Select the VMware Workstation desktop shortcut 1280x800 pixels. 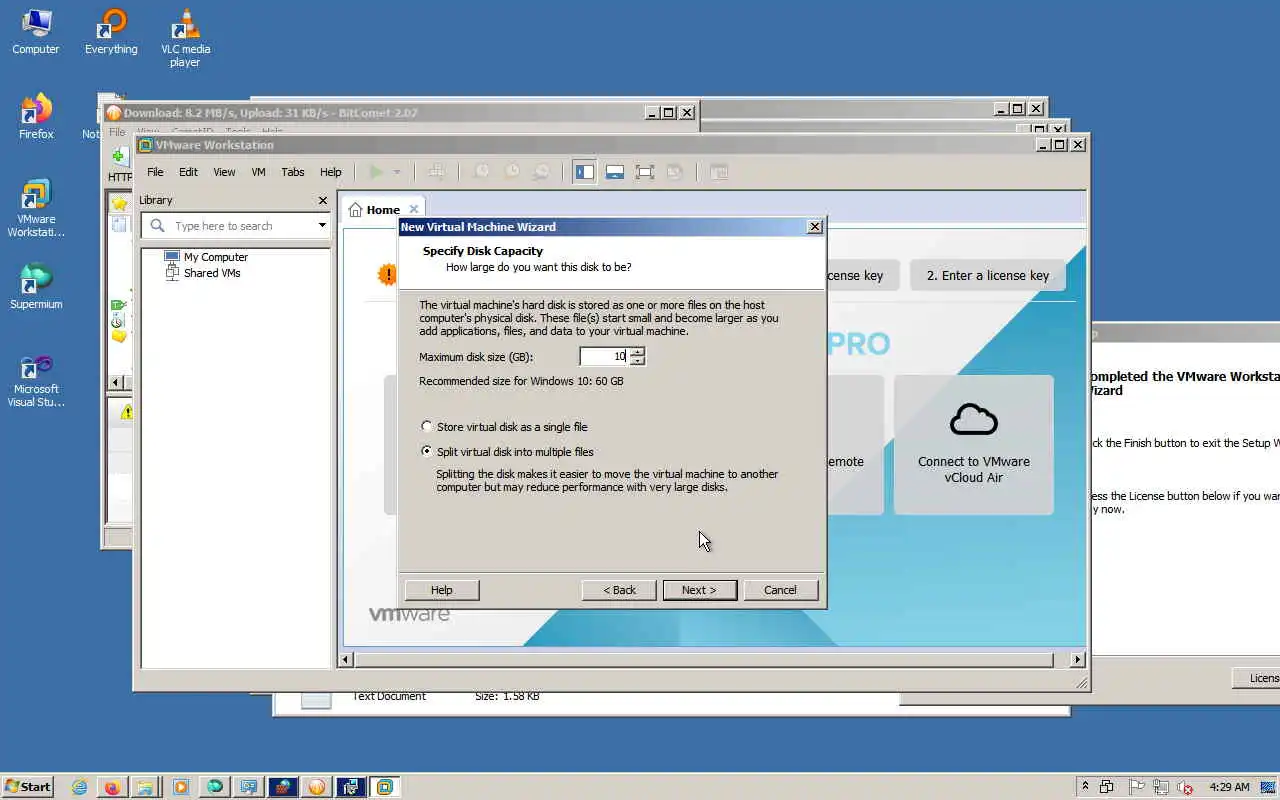click(36, 209)
